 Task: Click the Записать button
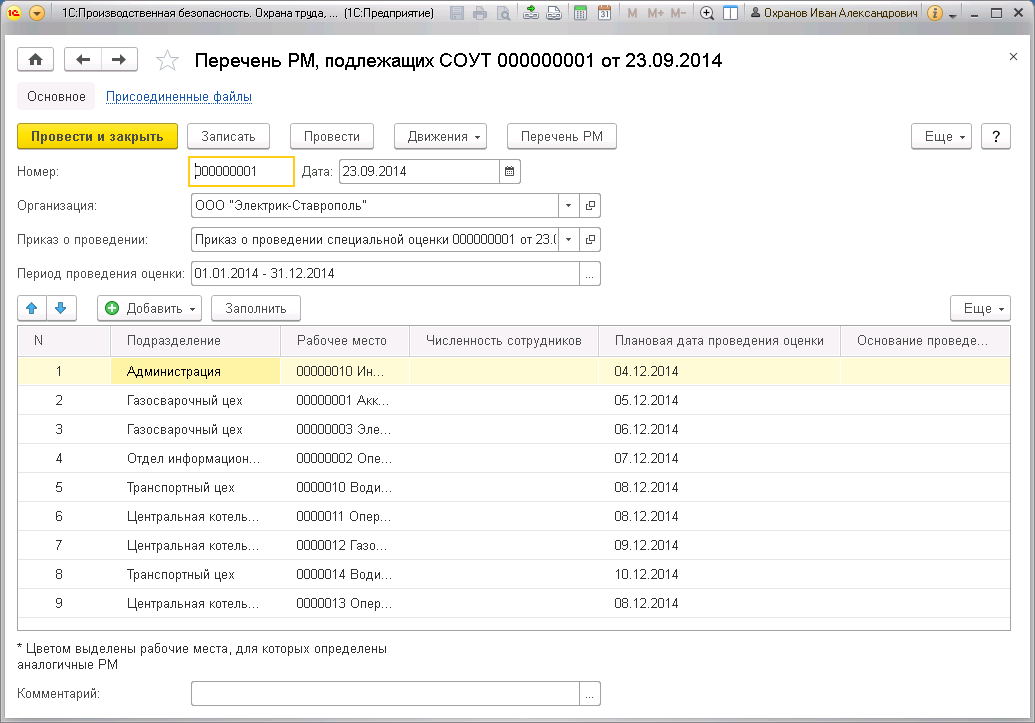[228, 136]
